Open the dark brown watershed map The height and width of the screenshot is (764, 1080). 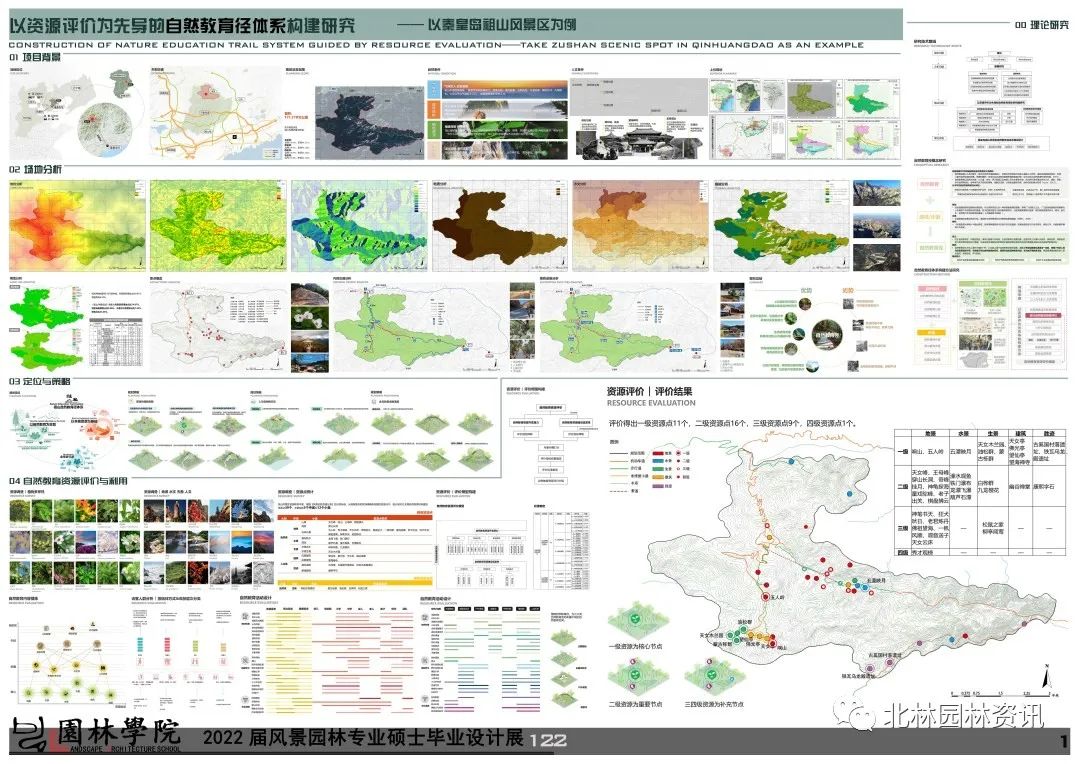499,226
